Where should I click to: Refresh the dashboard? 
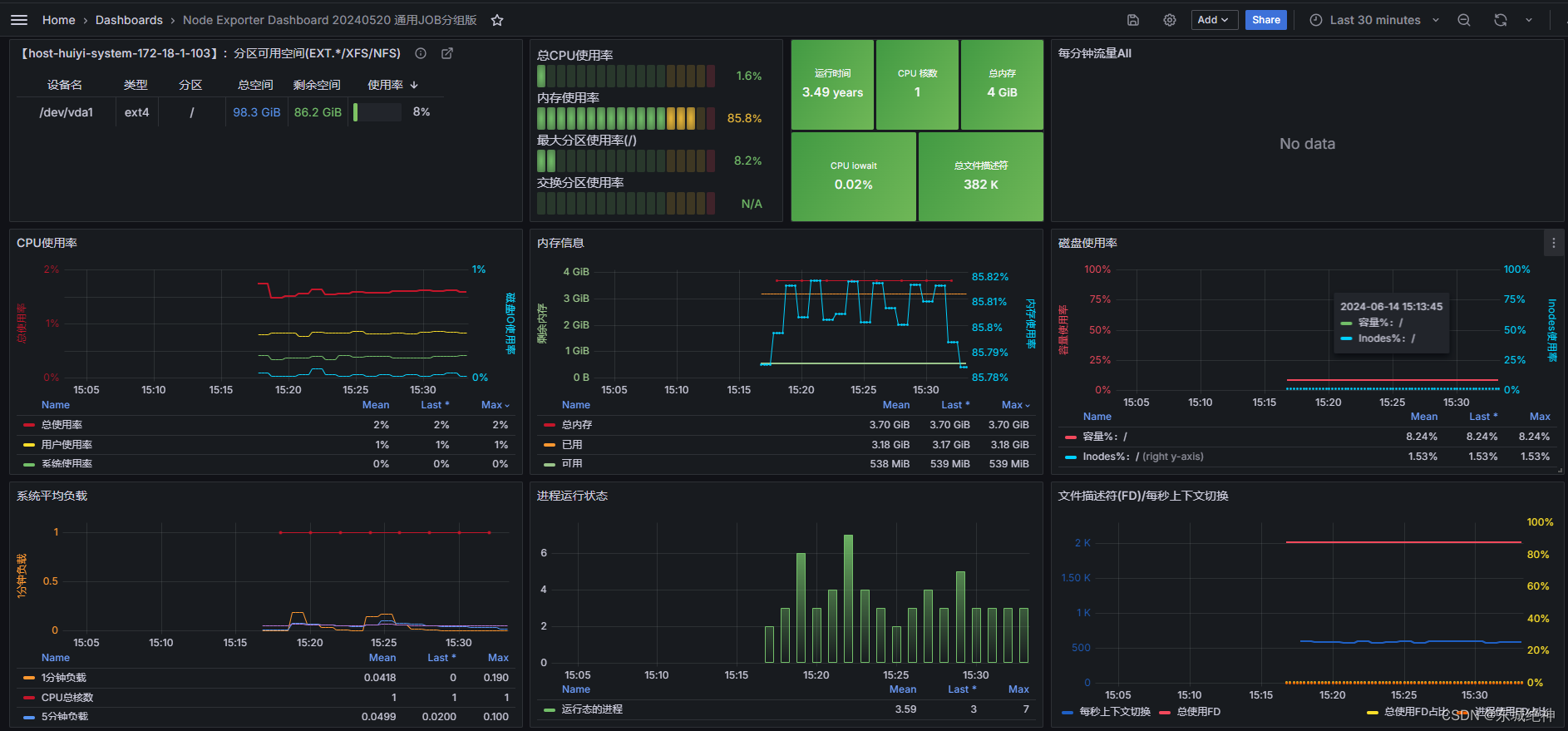(x=1501, y=20)
